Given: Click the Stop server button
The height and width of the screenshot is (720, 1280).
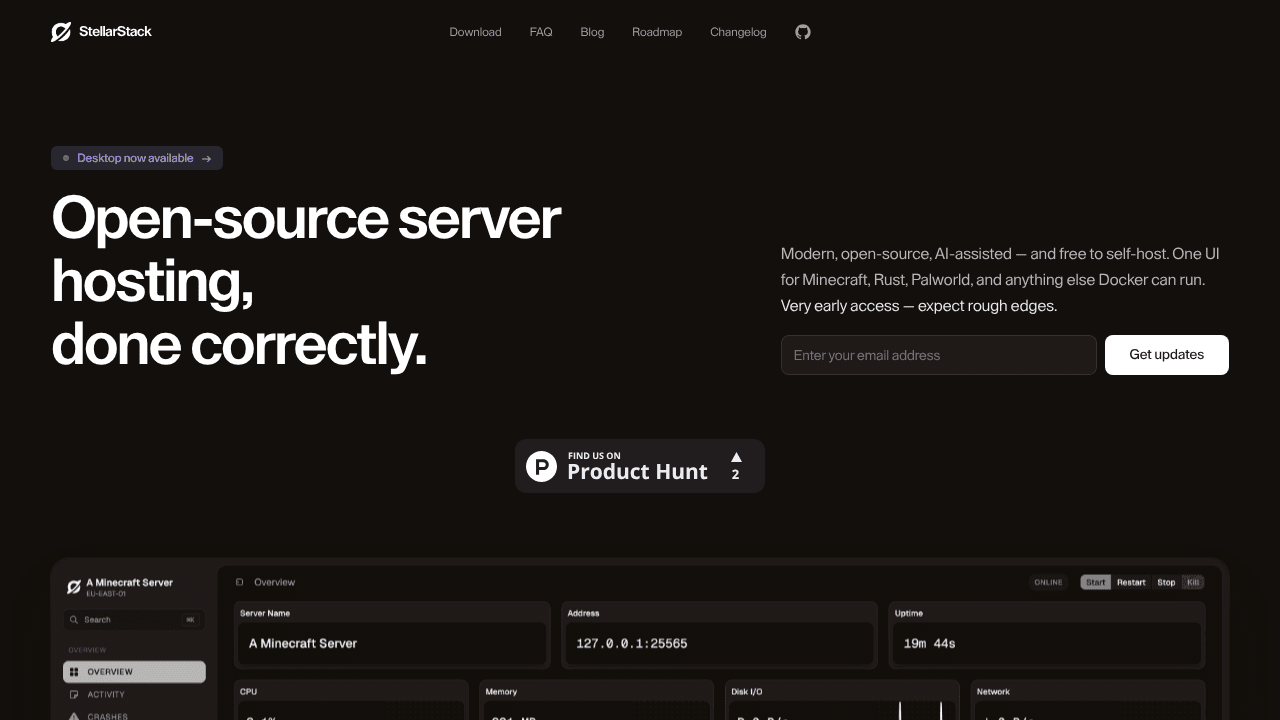Looking at the screenshot, I should coord(1166,582).
